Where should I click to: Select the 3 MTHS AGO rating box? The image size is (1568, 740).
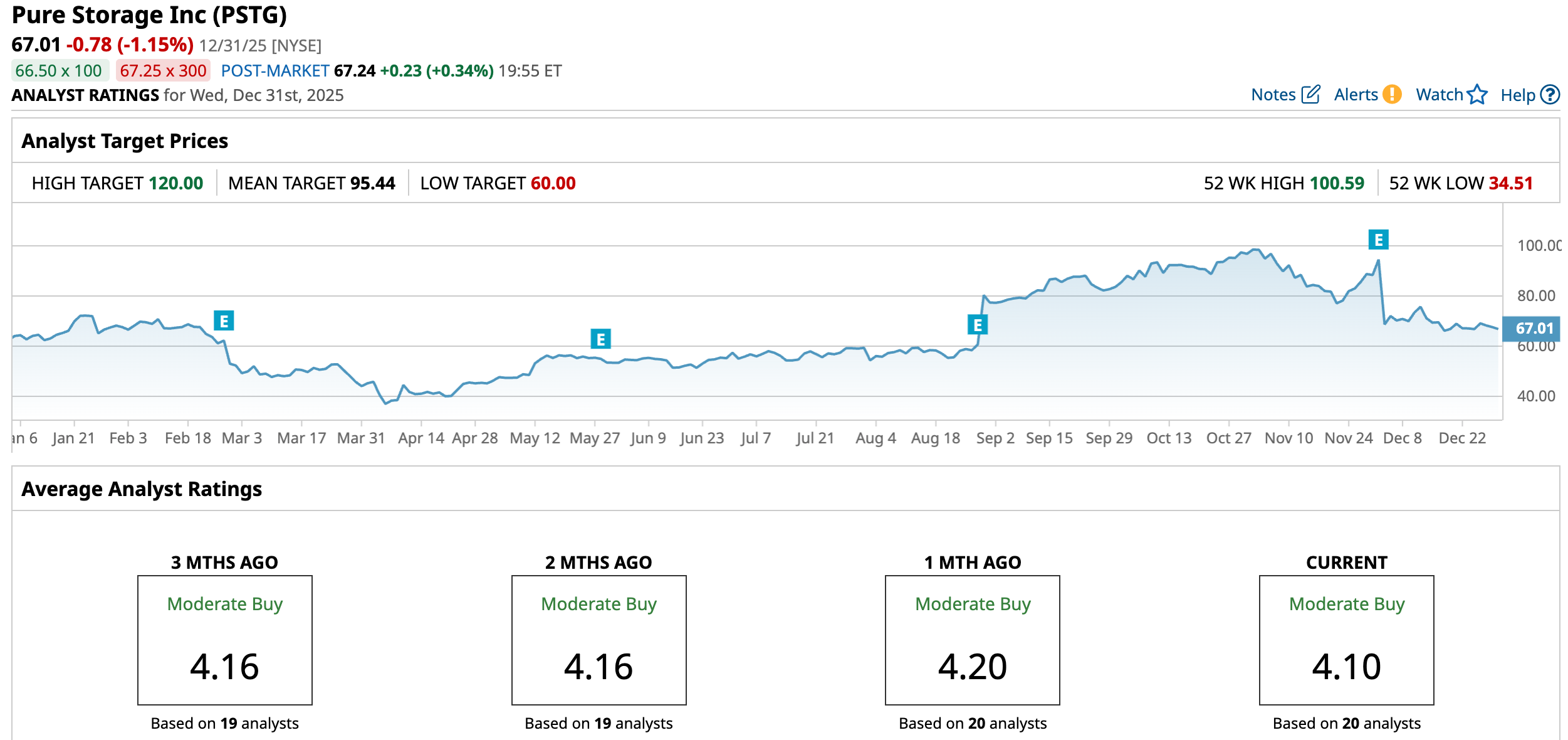point(224,640)
